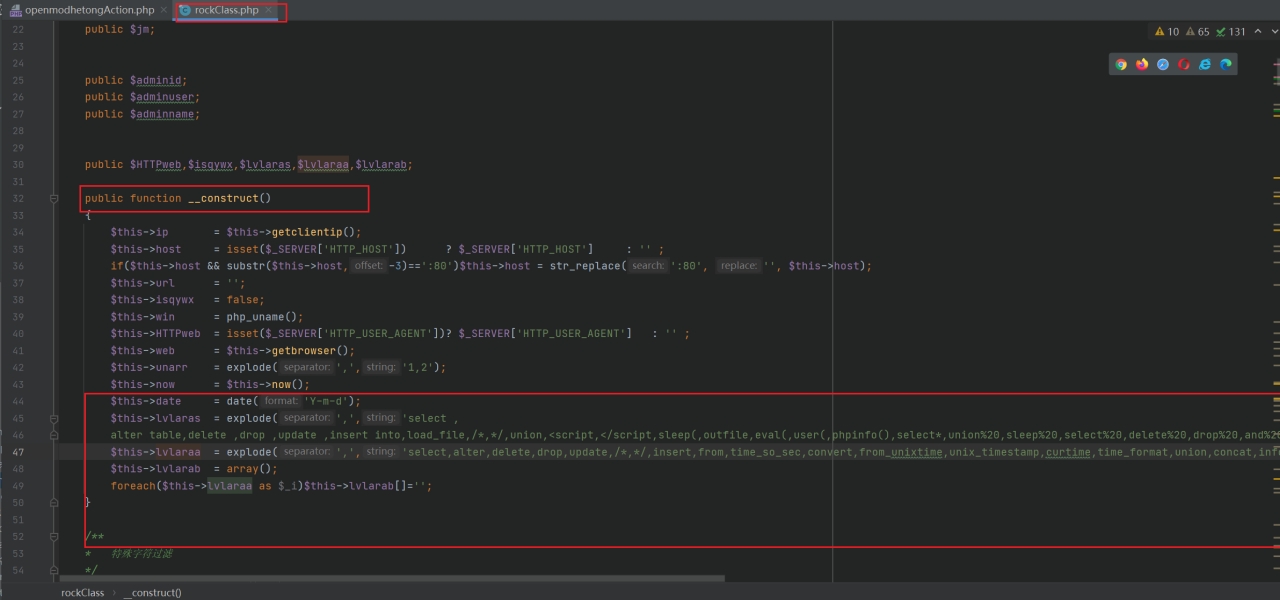Click 'php_uname' function call
Image resolution: width=1280 pixels, height=600 pixels.
coord(255,317)
